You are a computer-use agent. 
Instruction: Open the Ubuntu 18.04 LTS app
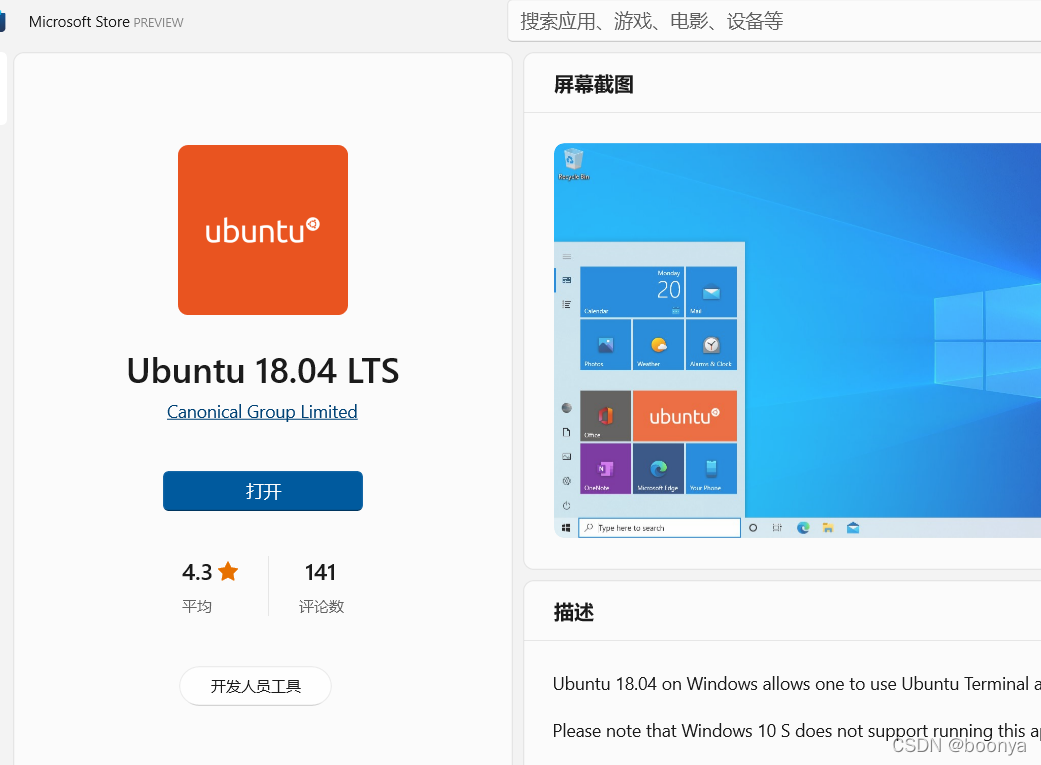263,491
